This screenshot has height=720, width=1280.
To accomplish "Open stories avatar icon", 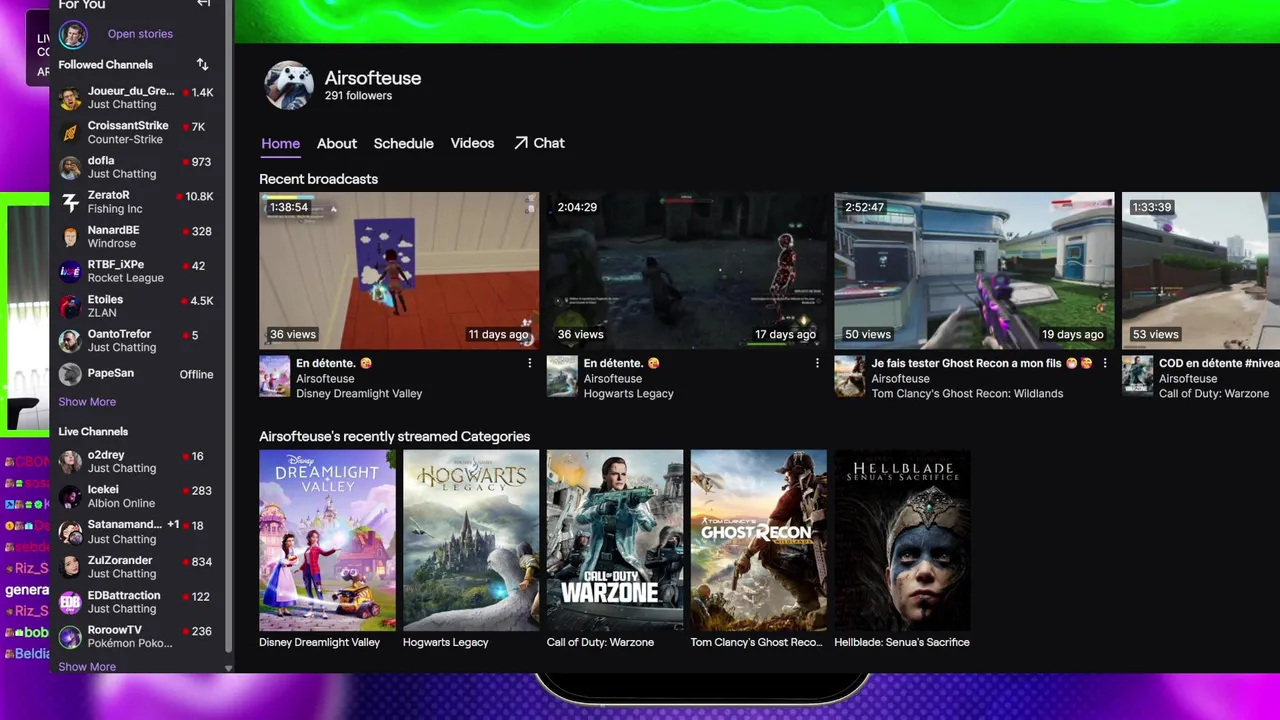I will click(x=73, y=35).
